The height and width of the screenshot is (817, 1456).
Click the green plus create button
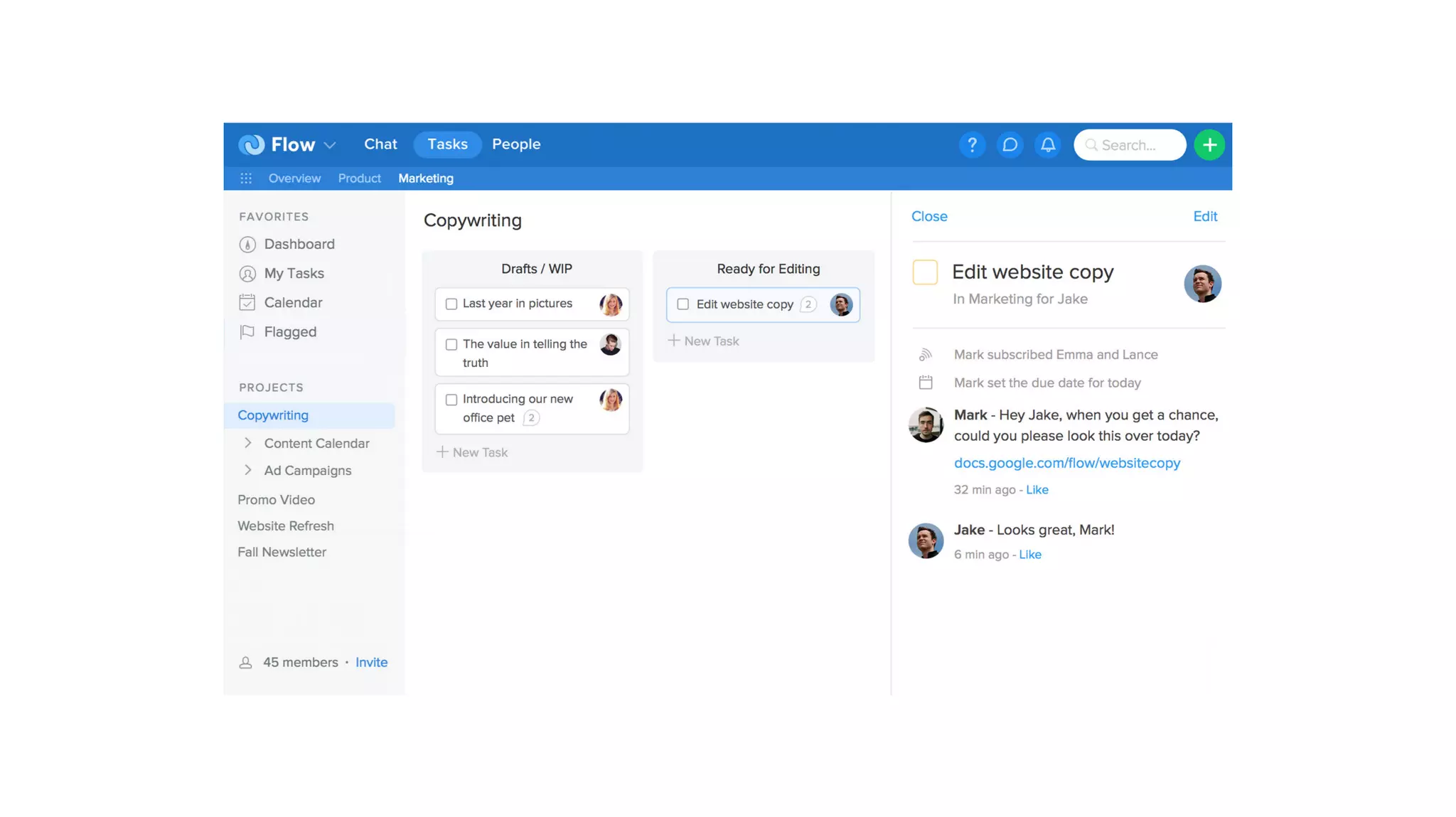click(1209, 145)
